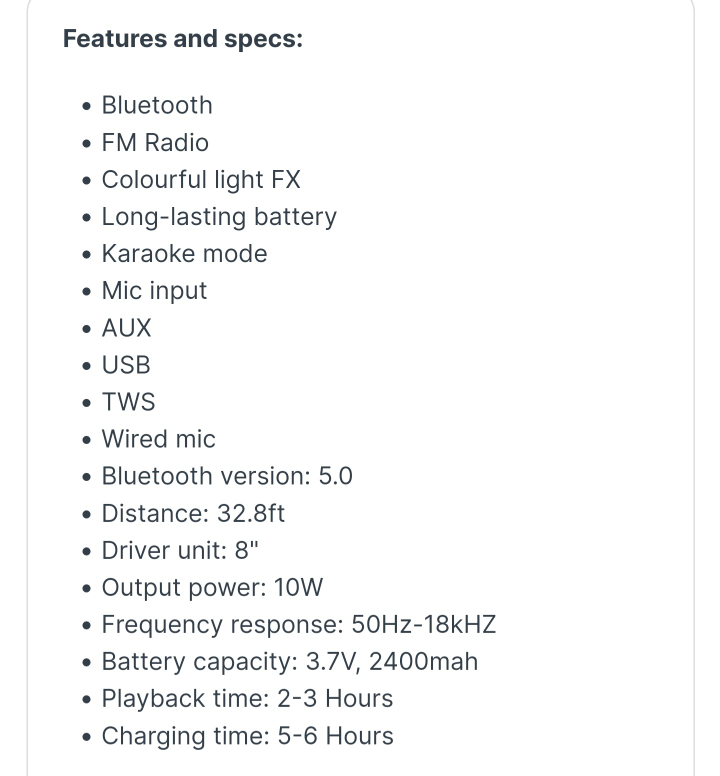Select the Bluetooth feature item
This screenshot has width=720, height=776.
(157, 105)
